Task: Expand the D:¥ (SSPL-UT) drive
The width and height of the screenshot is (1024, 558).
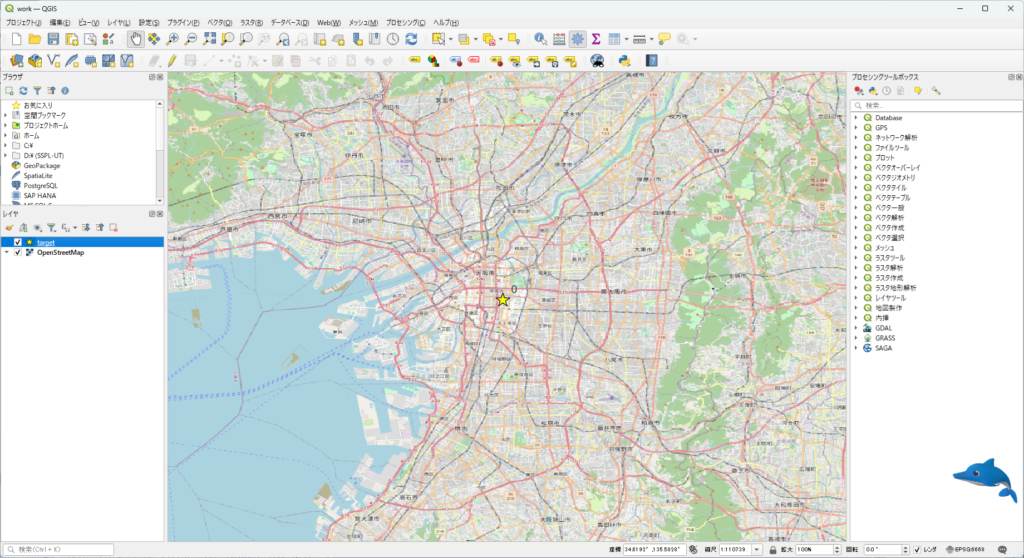Action: pyautogui.click(x=6, y=156)
